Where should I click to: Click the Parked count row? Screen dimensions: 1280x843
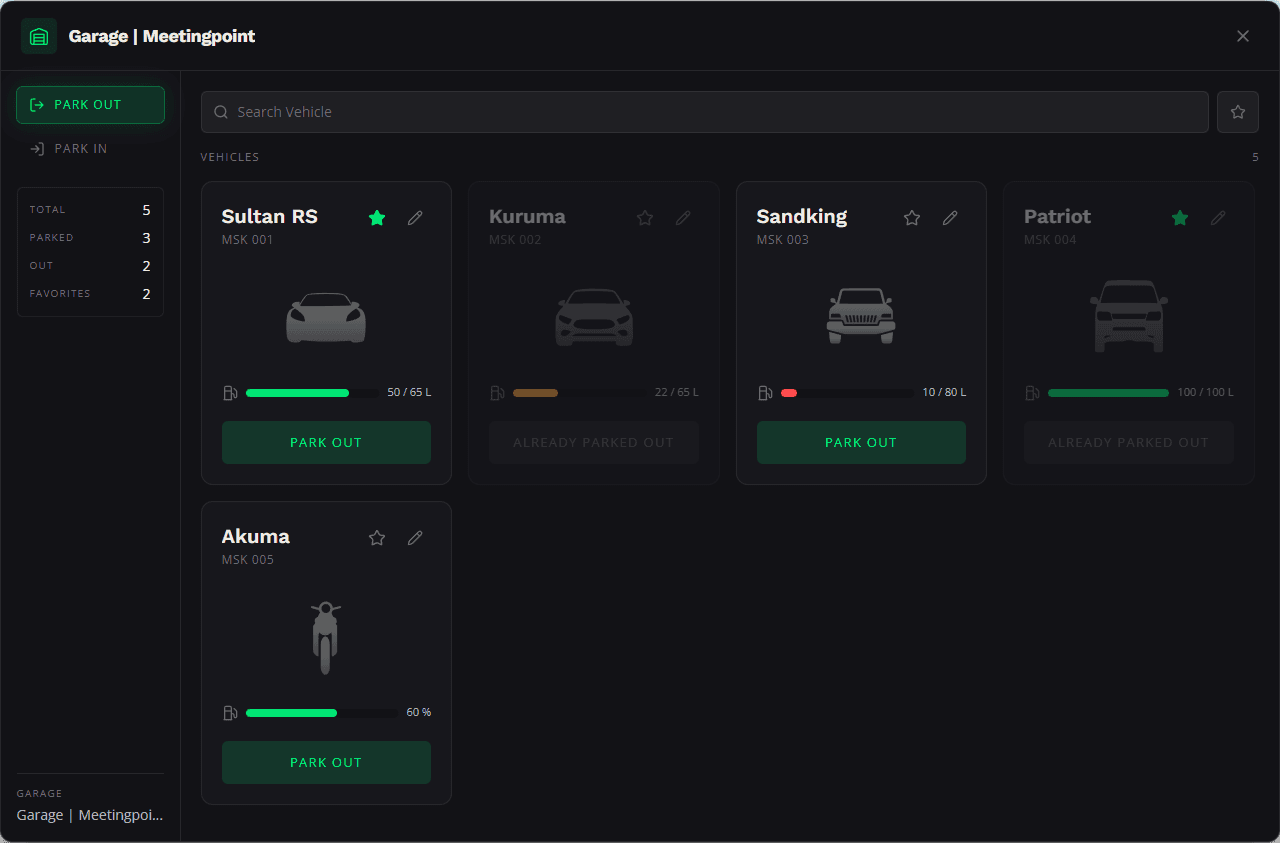point(90,238)
